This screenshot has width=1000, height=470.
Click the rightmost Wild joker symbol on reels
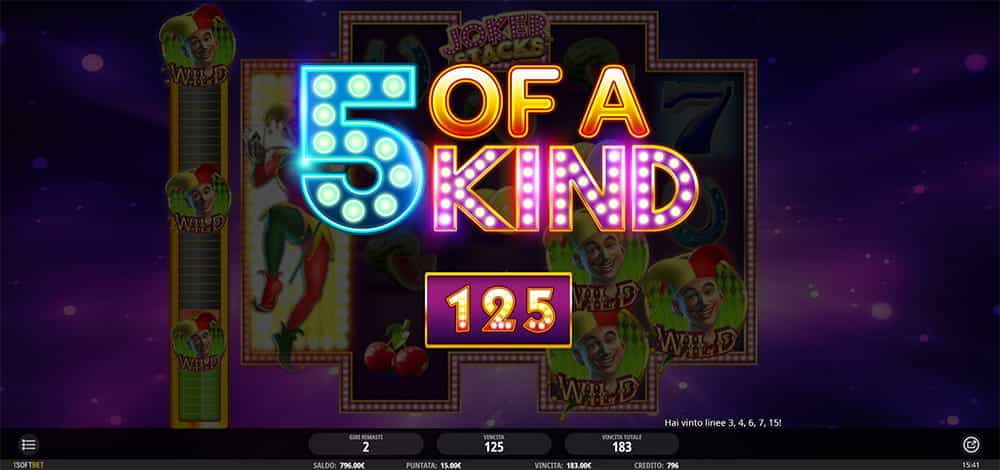(697, 302)
